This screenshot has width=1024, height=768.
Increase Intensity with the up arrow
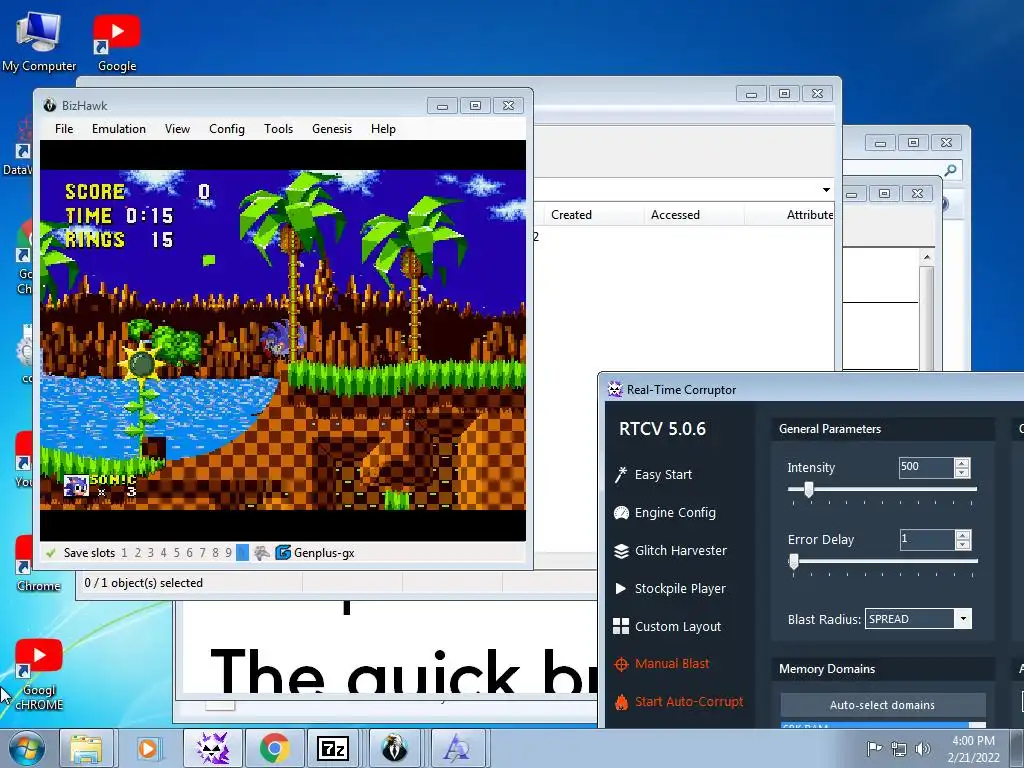click(962, 462)
